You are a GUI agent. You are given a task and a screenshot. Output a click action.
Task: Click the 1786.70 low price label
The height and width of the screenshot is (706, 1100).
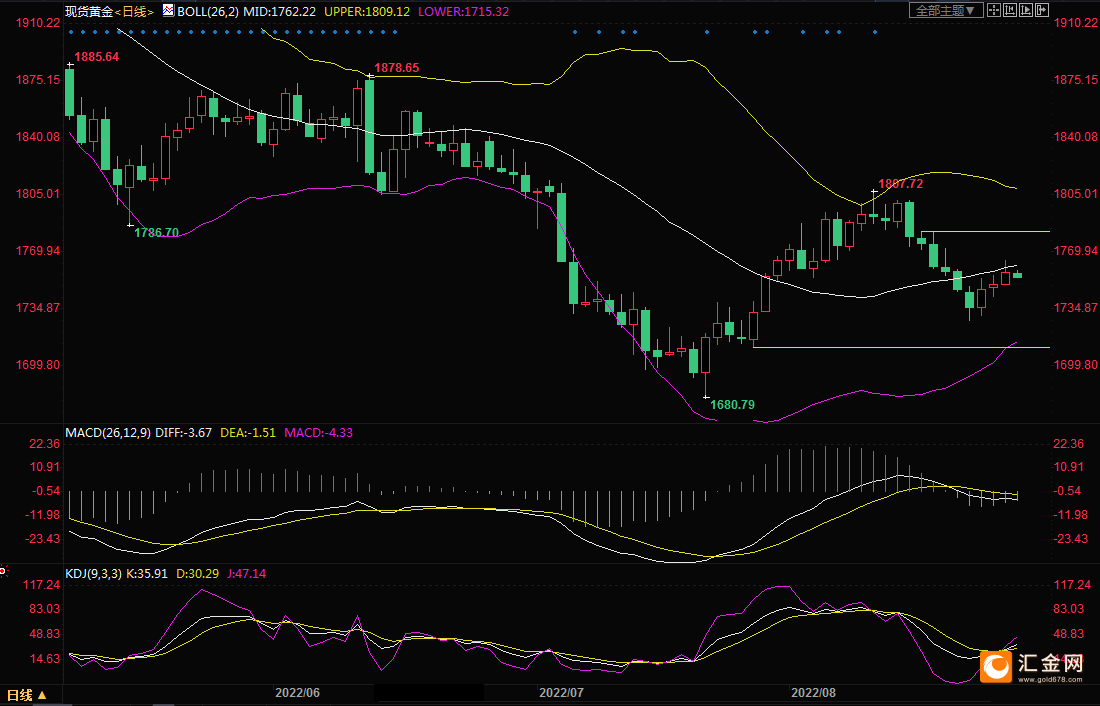157,233
